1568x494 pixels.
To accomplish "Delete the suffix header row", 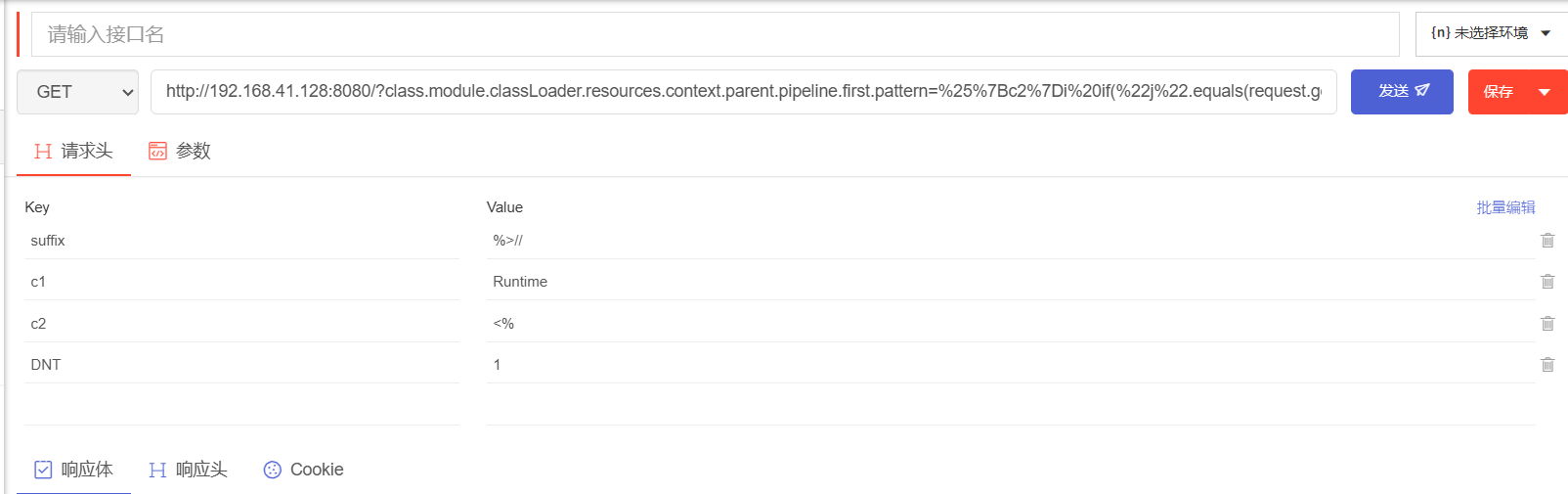I will point(1547,241).
